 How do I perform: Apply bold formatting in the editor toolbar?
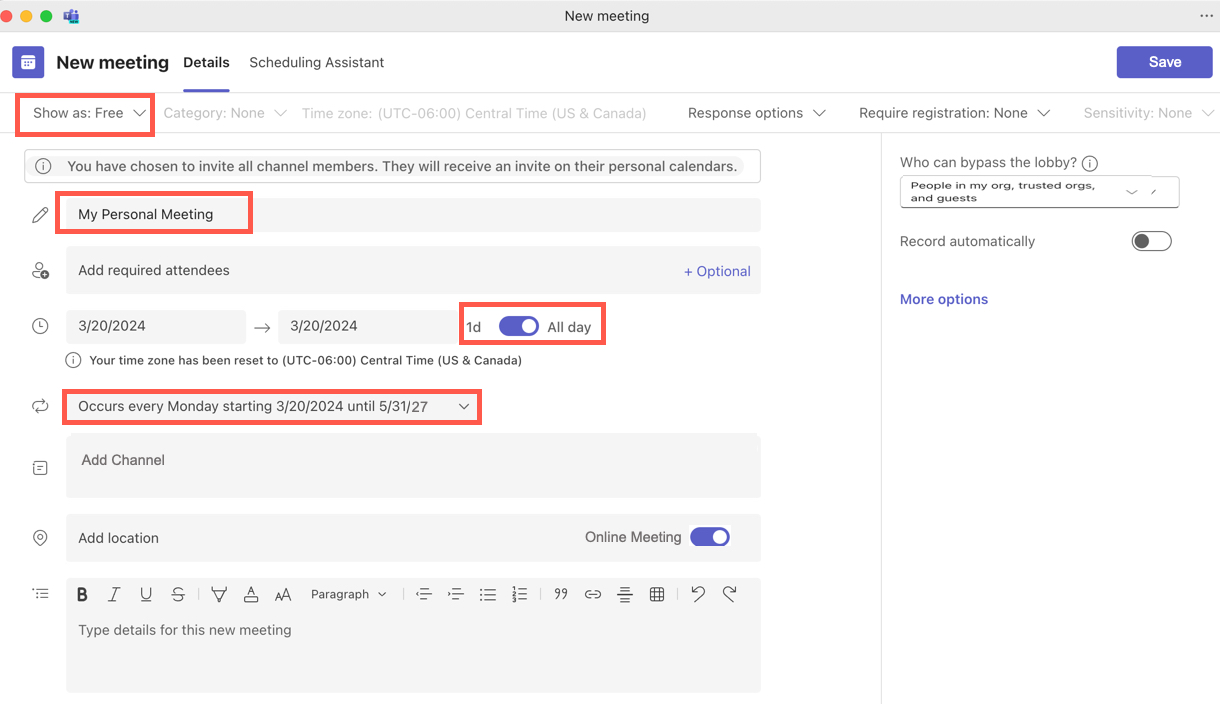click(x=83, y=594)
